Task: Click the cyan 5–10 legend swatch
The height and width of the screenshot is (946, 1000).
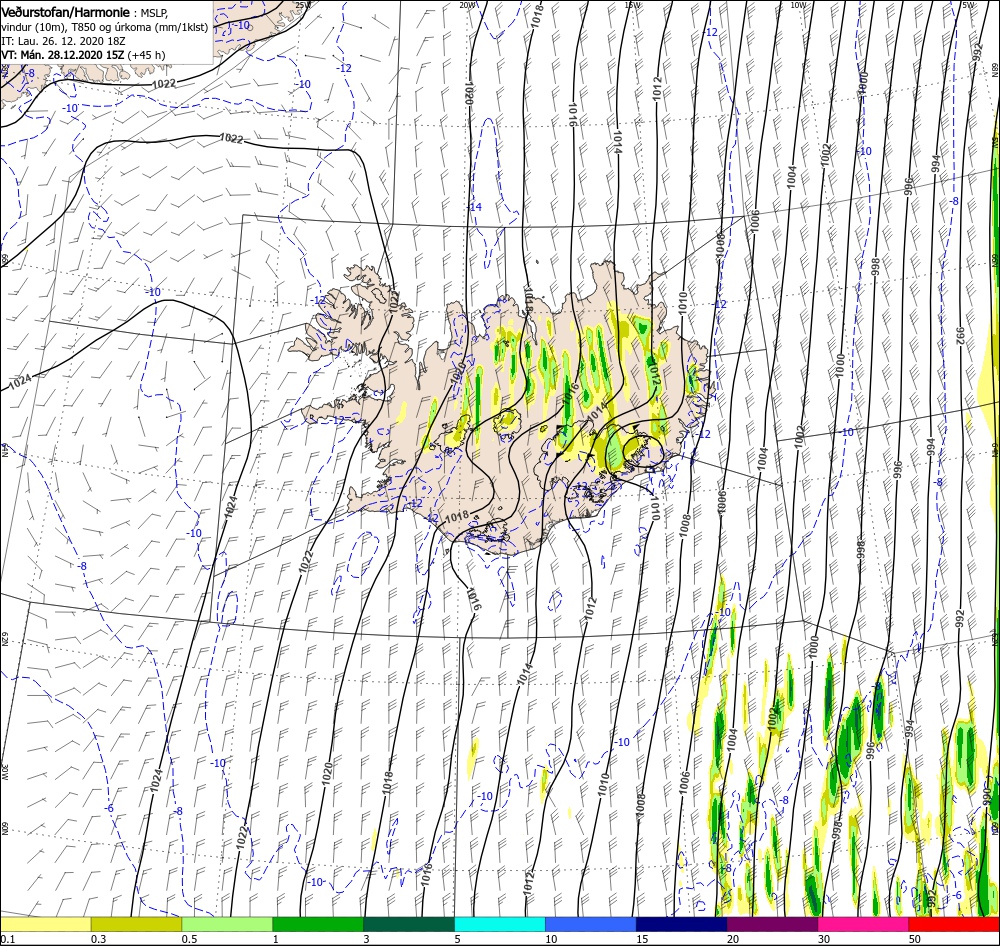Action: [500, 924]
